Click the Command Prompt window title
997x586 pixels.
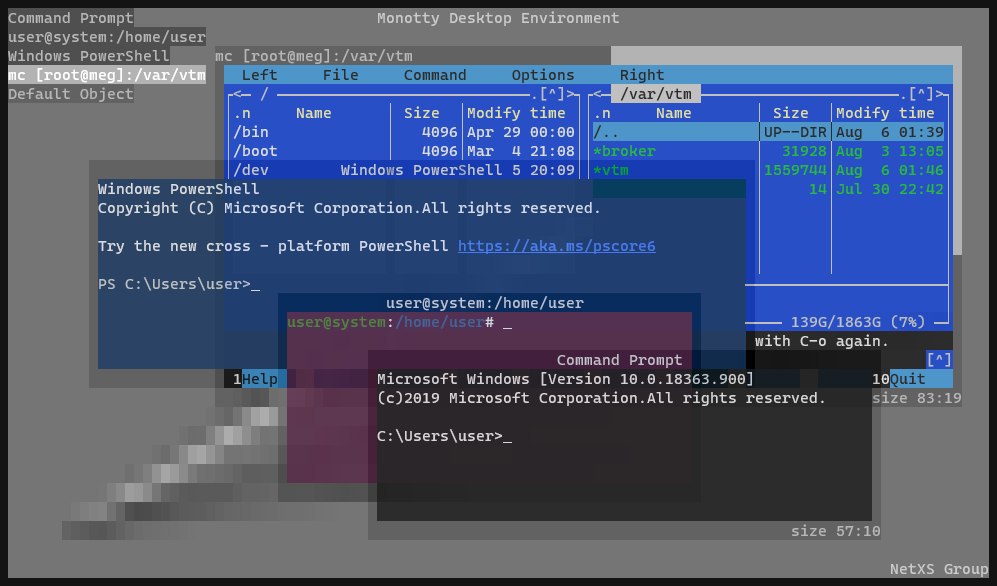(619, 360)
